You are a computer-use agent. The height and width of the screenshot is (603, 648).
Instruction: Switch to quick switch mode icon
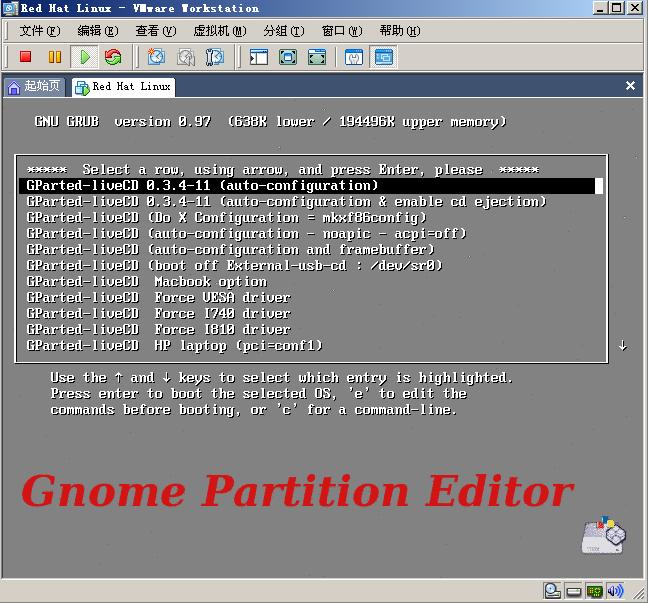coord(288,57)
